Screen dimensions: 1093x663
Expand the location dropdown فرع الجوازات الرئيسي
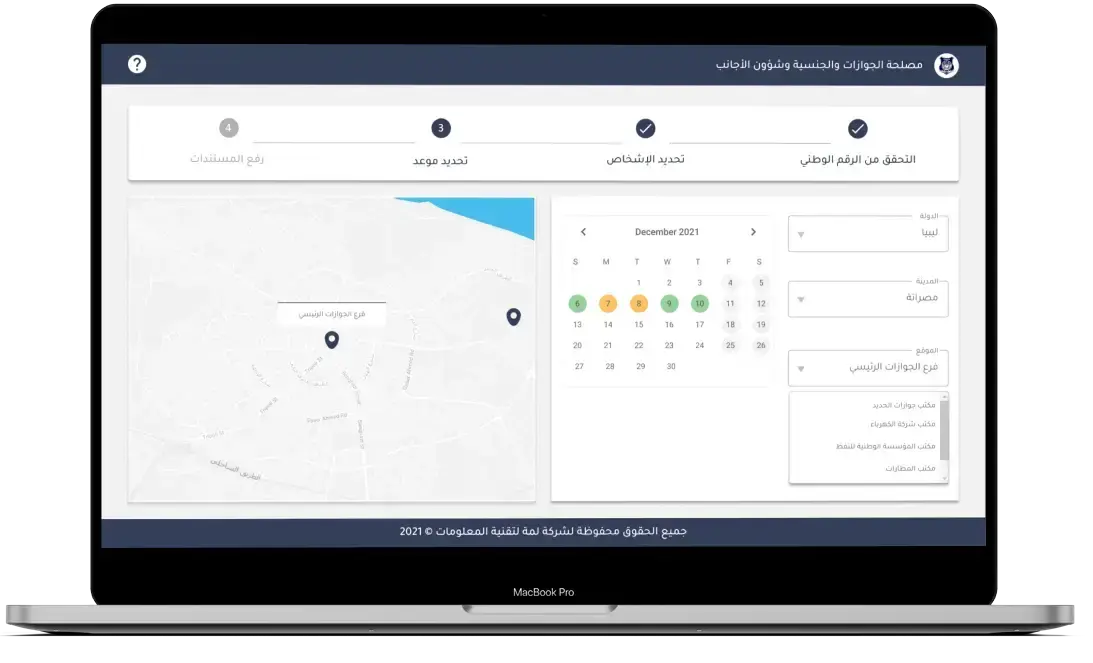pos(867,368)
